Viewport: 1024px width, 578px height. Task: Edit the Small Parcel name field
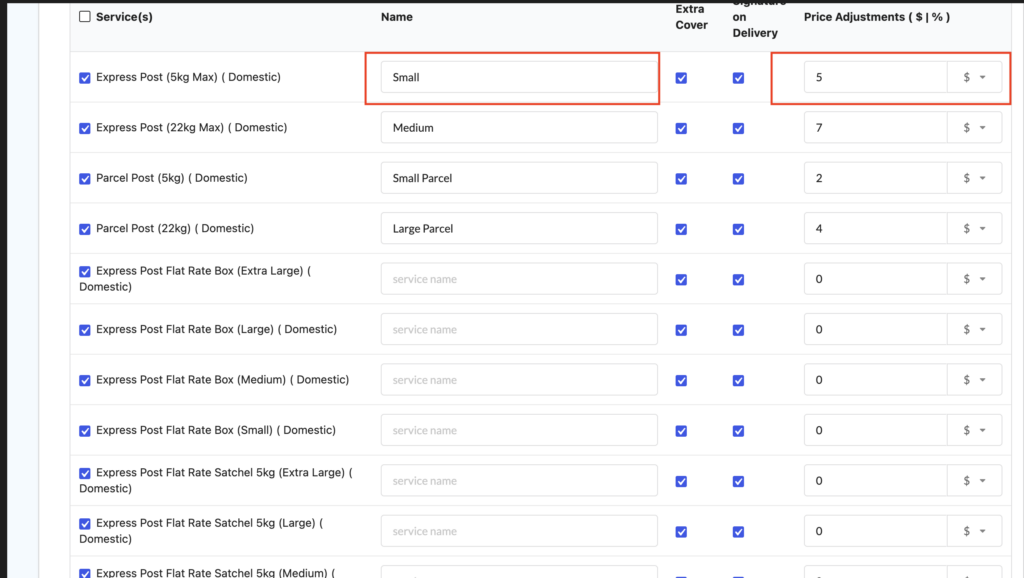tap(519, 178)
